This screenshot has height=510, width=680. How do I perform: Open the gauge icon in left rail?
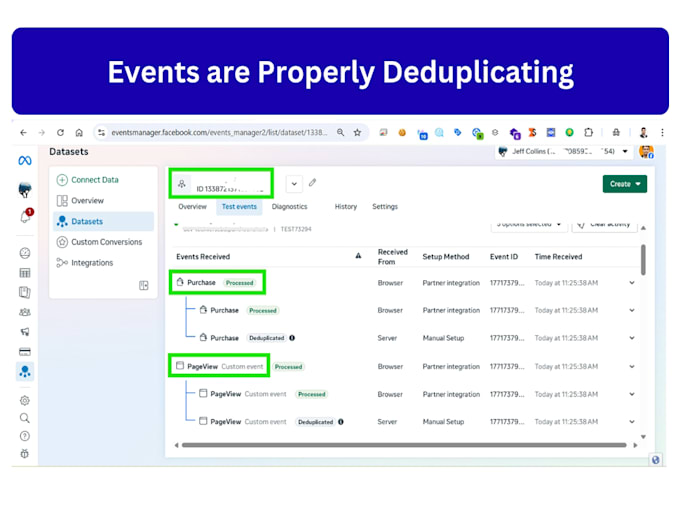click(25, 253)
